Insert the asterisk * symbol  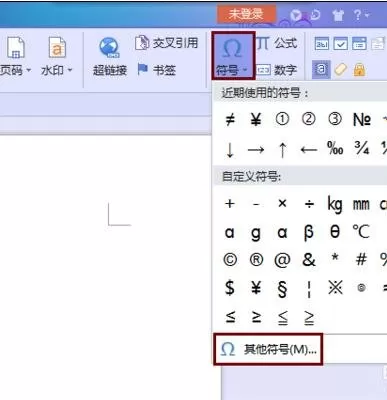(x=335, y=257)
